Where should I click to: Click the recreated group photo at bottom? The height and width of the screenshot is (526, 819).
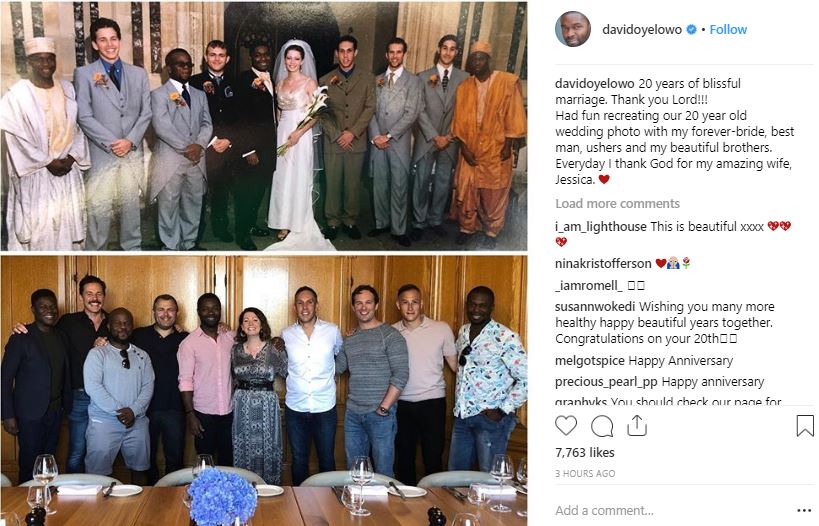pyautogui.click(x=264, y=391)
